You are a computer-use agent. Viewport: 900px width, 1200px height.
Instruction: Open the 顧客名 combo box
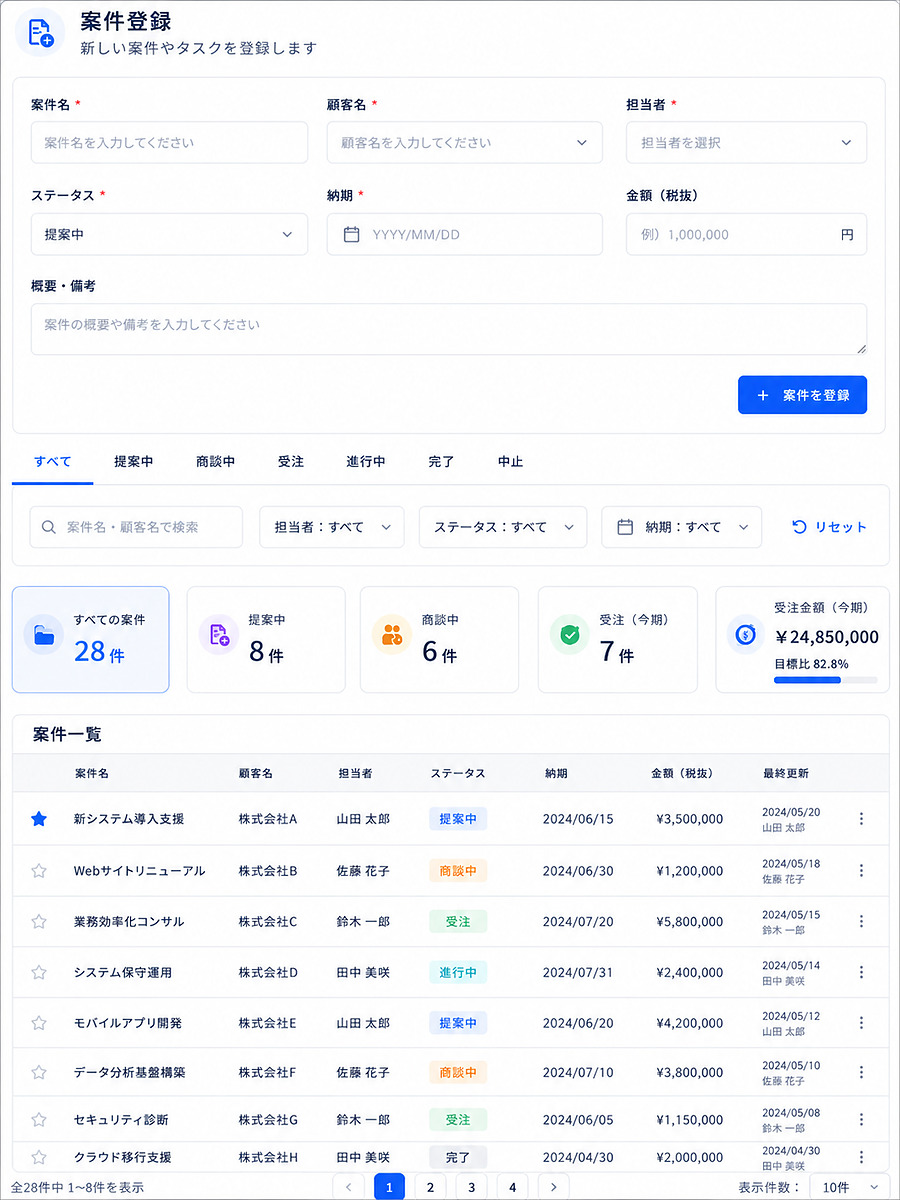pos(465,142)
